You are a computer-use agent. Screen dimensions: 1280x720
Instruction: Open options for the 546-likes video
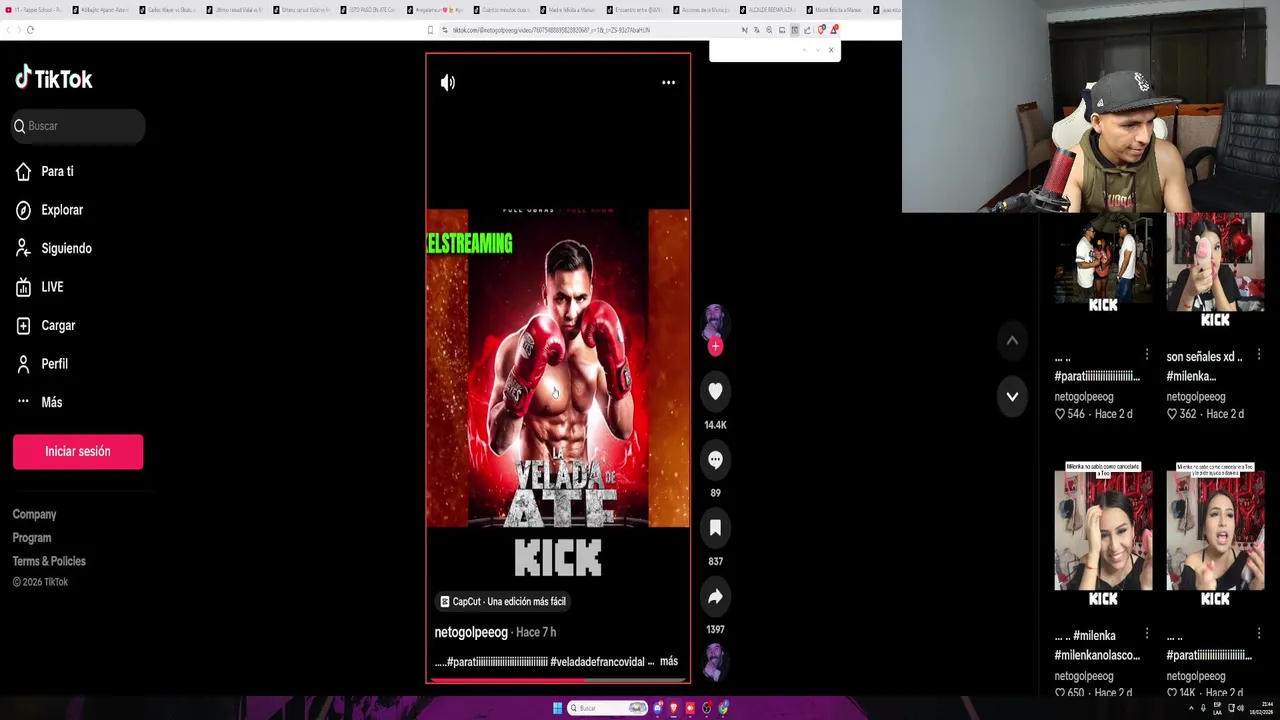[x=1147, y=355]
